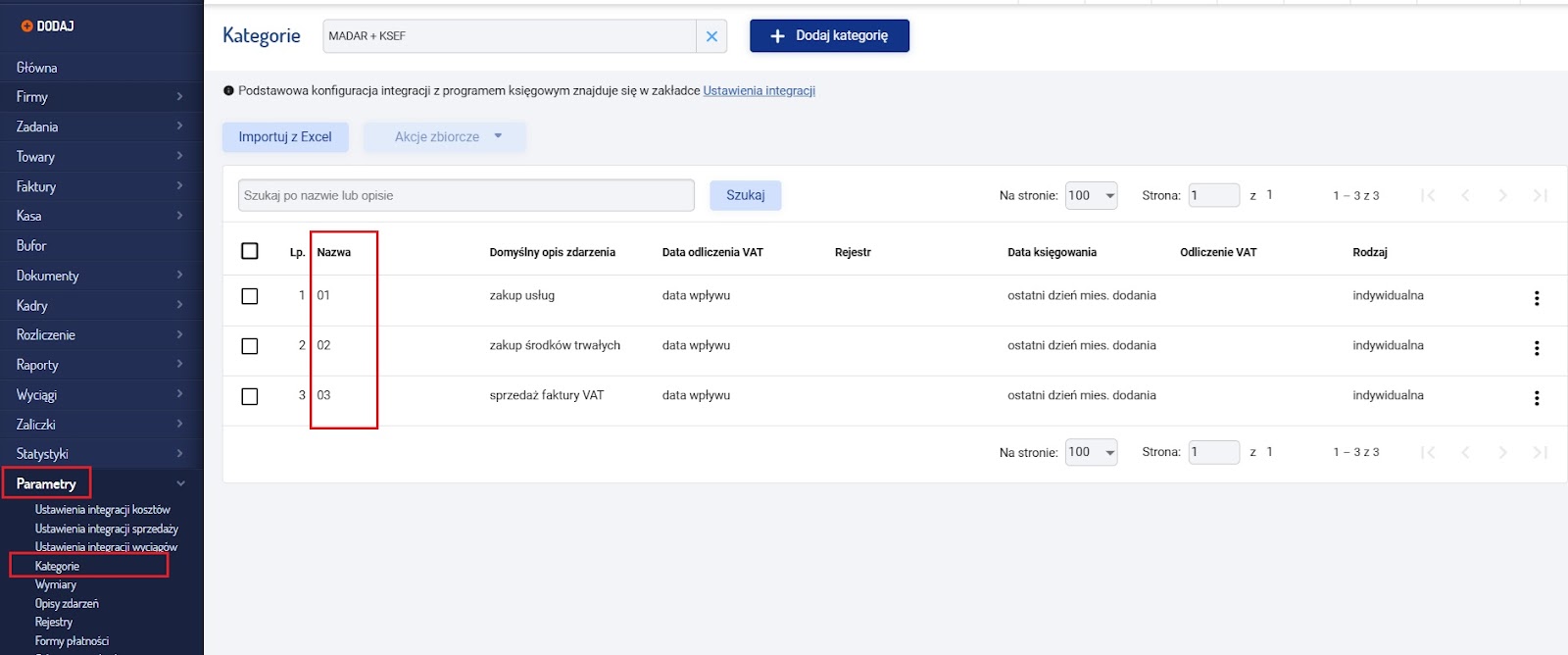
Task: Go to first page using top pagination icon
Action: click(x=1428, y=195)
